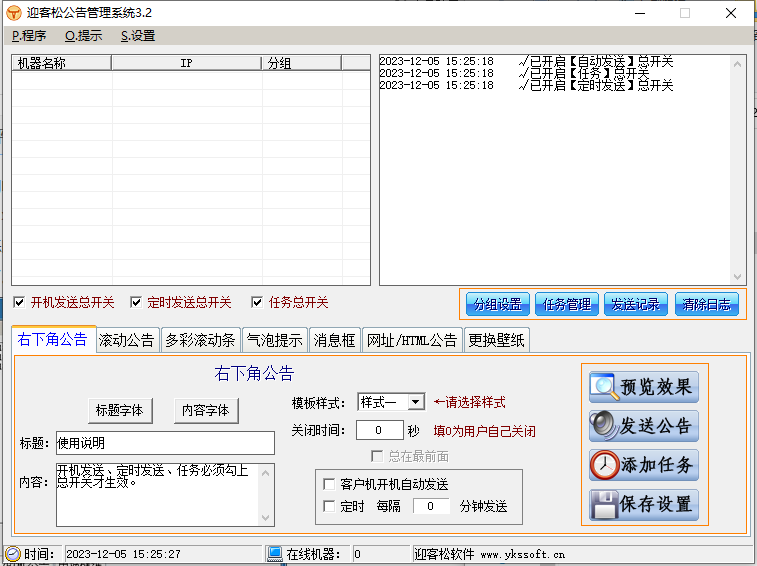This screenshot has width=757, height=566.
Task: Click the IP column header
Action: coord(186,63)
